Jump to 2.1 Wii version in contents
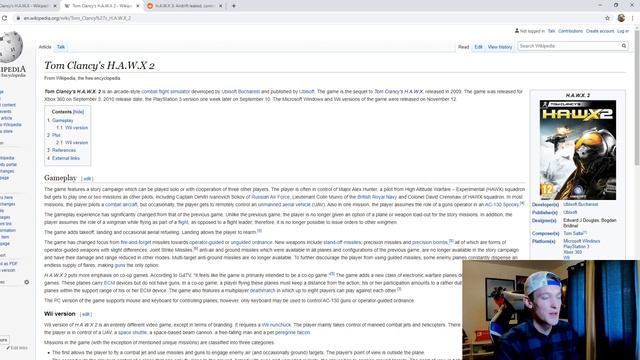 click(x=76, y=143)
